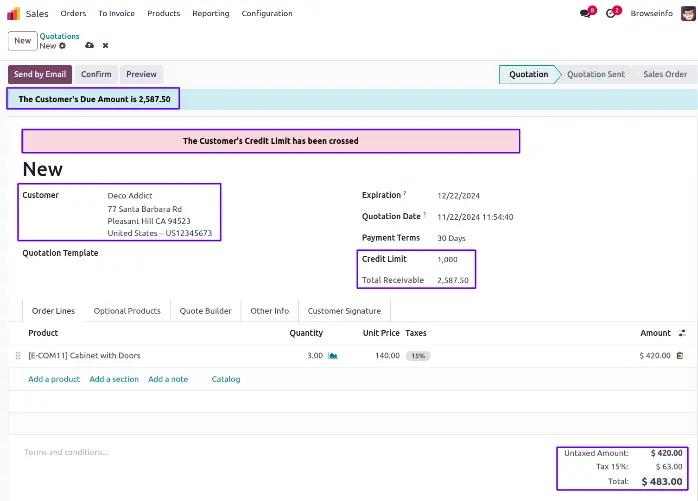Click the order line drag handle
Image resolution: width=698 pixels, height=501 pixels.
coord(18,355)
